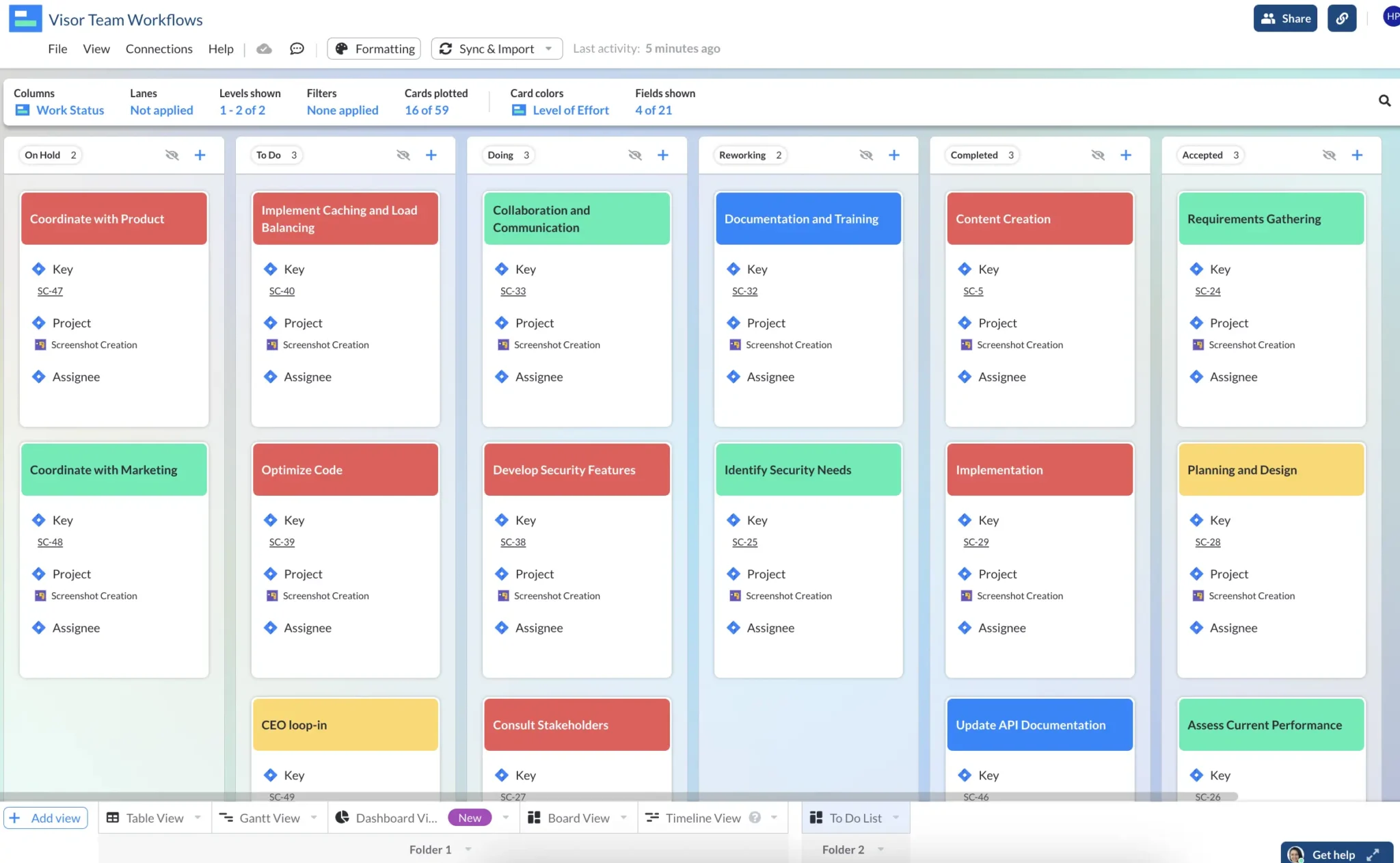Click the Visor logo icon
This screenshot has height=863, width=1400.
(25, 18)
